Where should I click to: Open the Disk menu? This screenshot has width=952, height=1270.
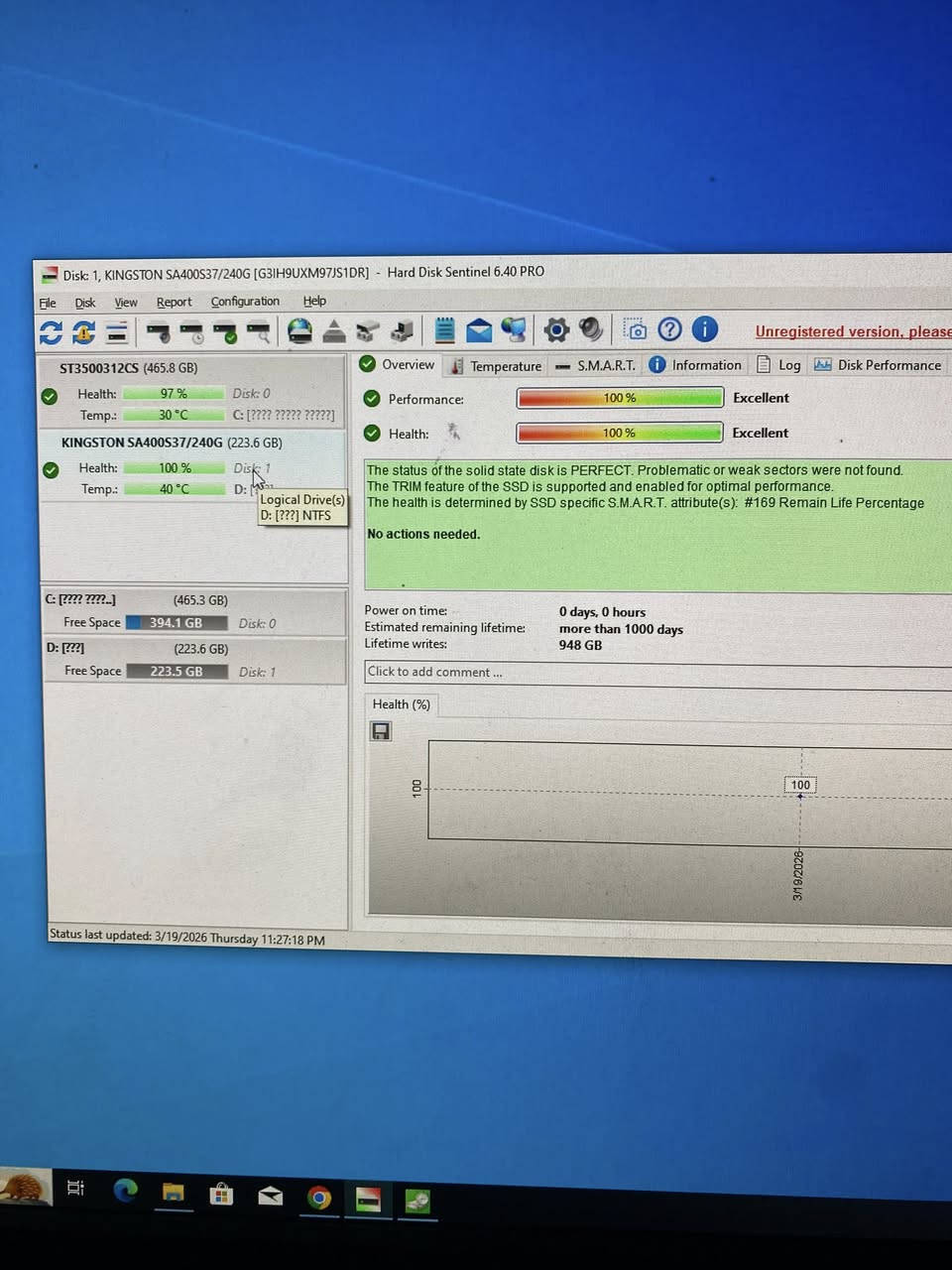coord(84,302)
